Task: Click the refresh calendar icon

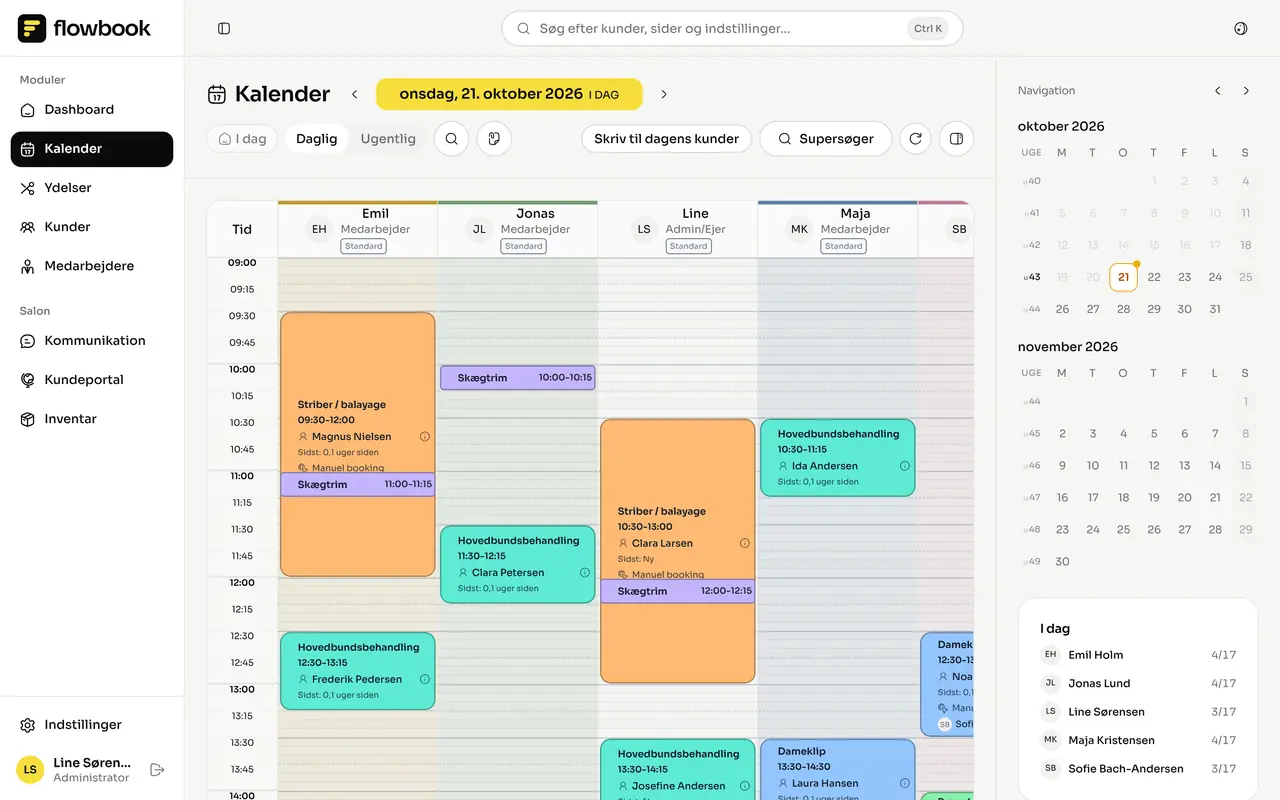Action: [915, 139]
